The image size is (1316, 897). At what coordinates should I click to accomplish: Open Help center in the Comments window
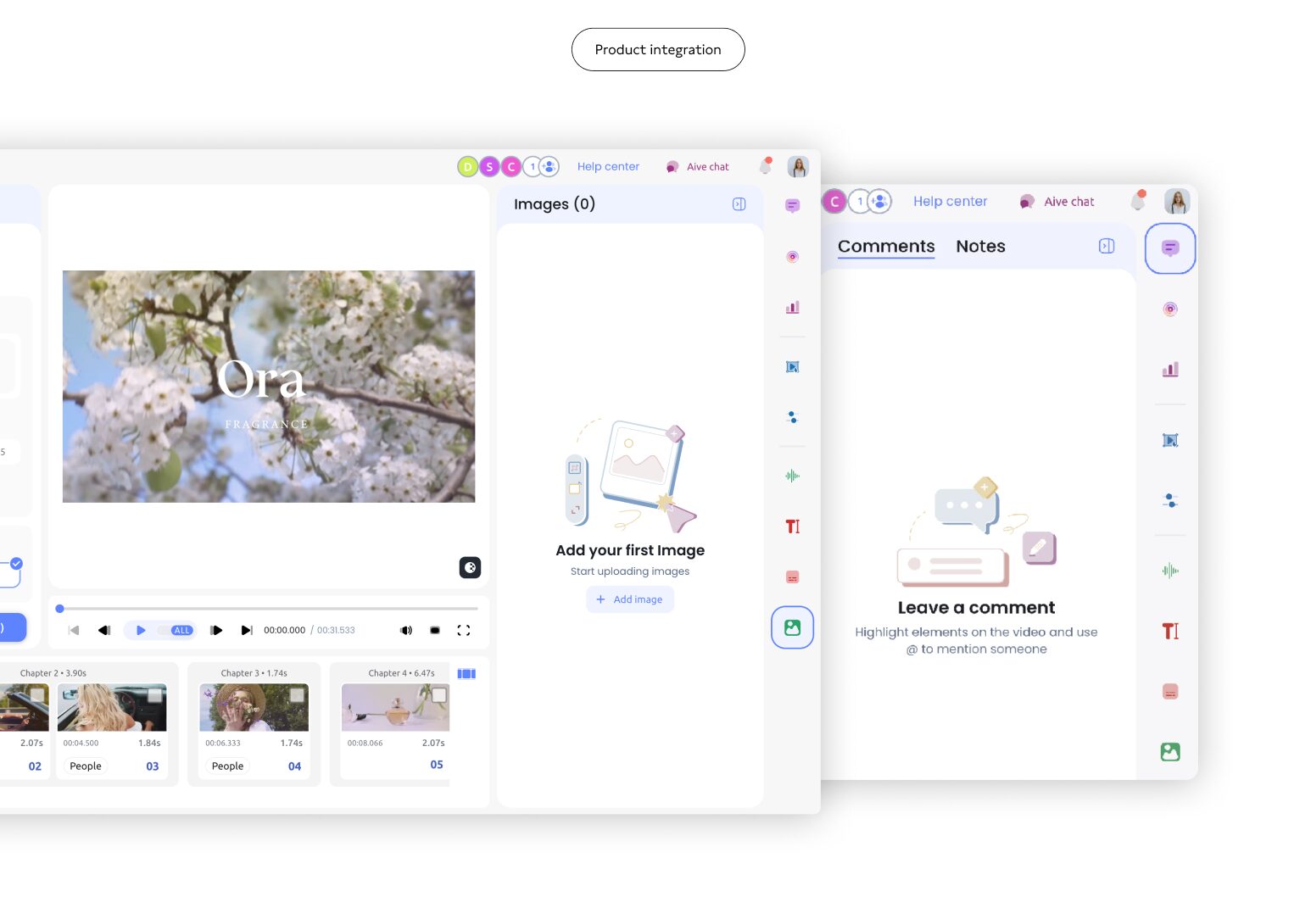[x=950, y=201]
